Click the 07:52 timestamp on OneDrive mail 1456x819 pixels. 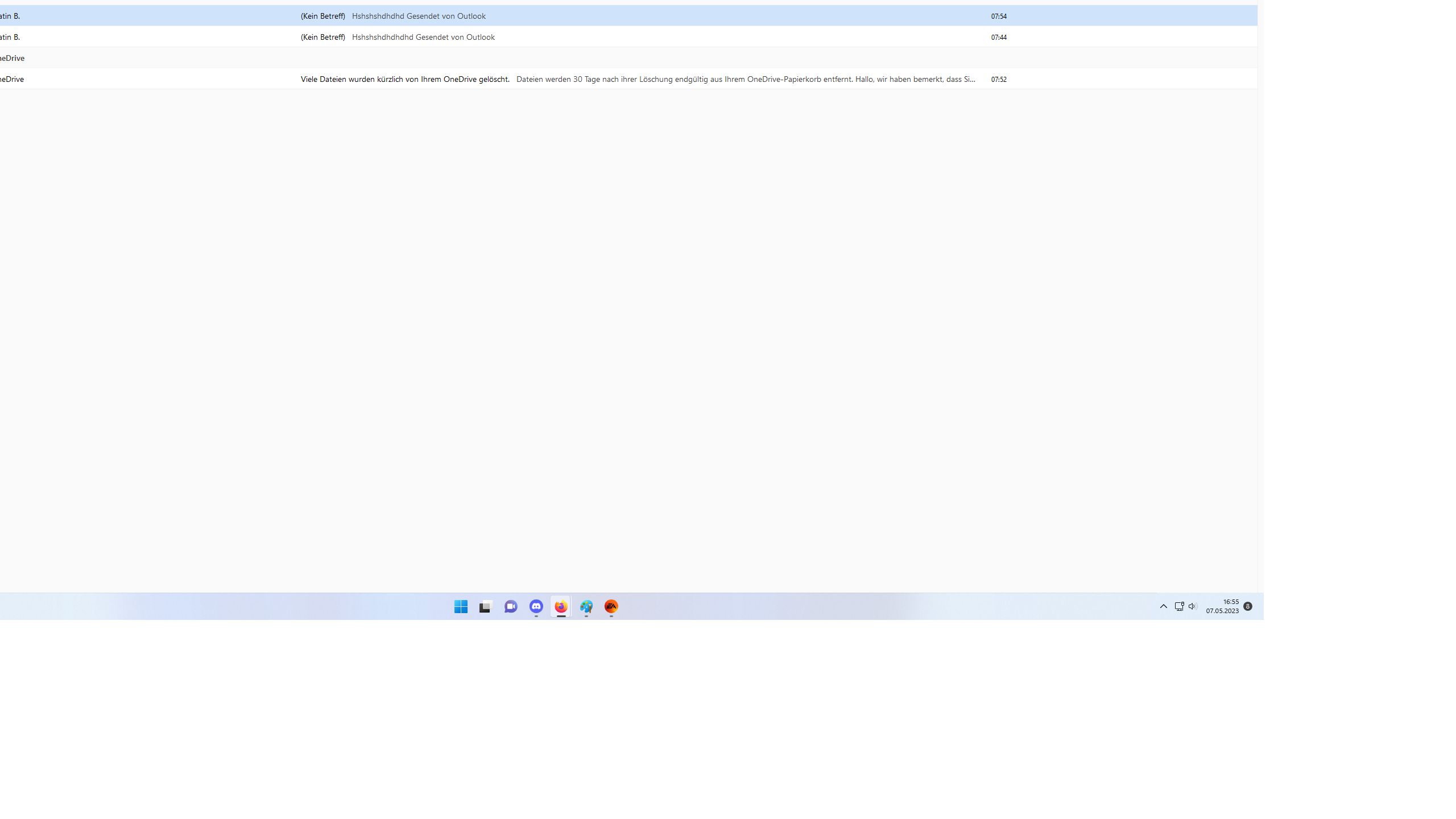point(999,79)
